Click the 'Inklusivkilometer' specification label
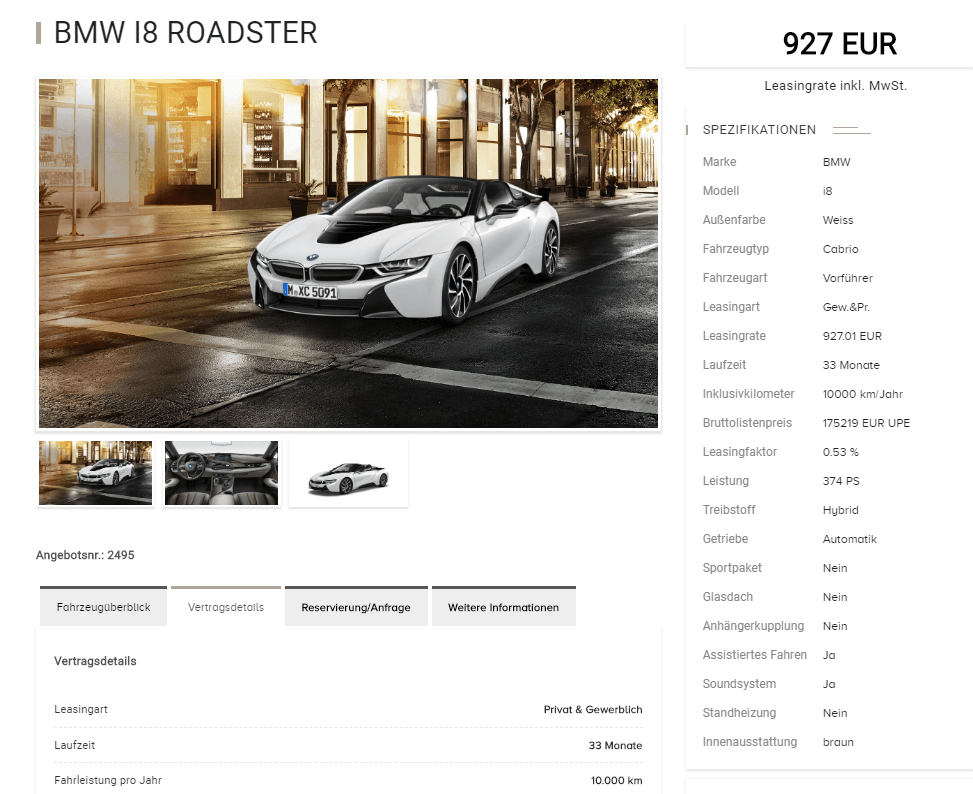The height and width of the screenshot is (794, 973). click(748, 394)
